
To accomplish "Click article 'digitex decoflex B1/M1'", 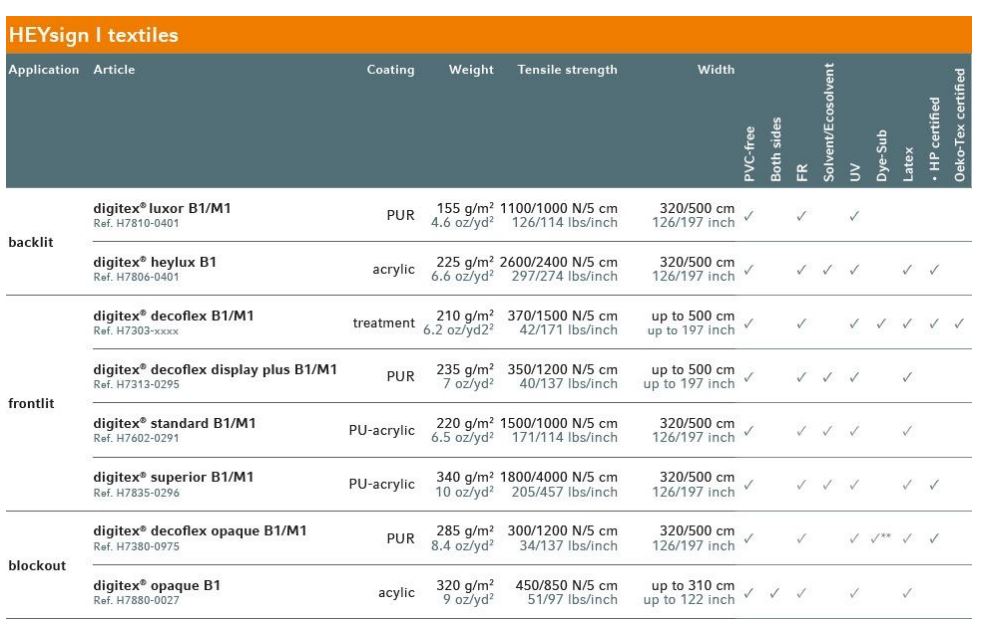I will coord(174,316).
